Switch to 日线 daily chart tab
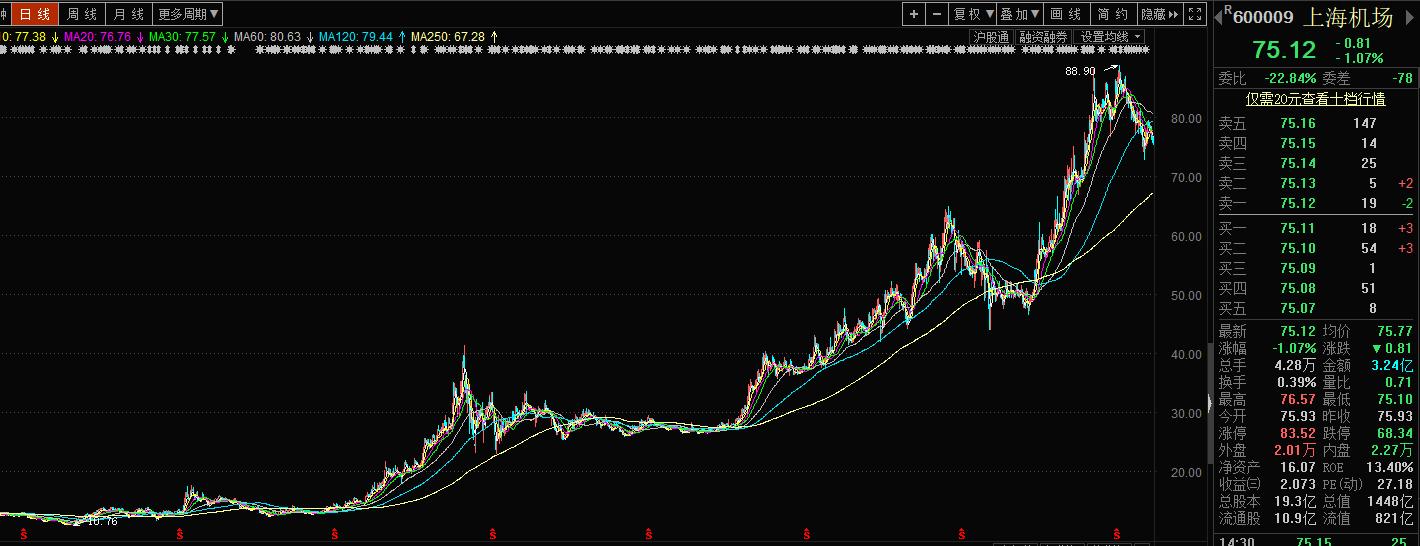This screenshot has height=546, width=1420. coord(35,14)
